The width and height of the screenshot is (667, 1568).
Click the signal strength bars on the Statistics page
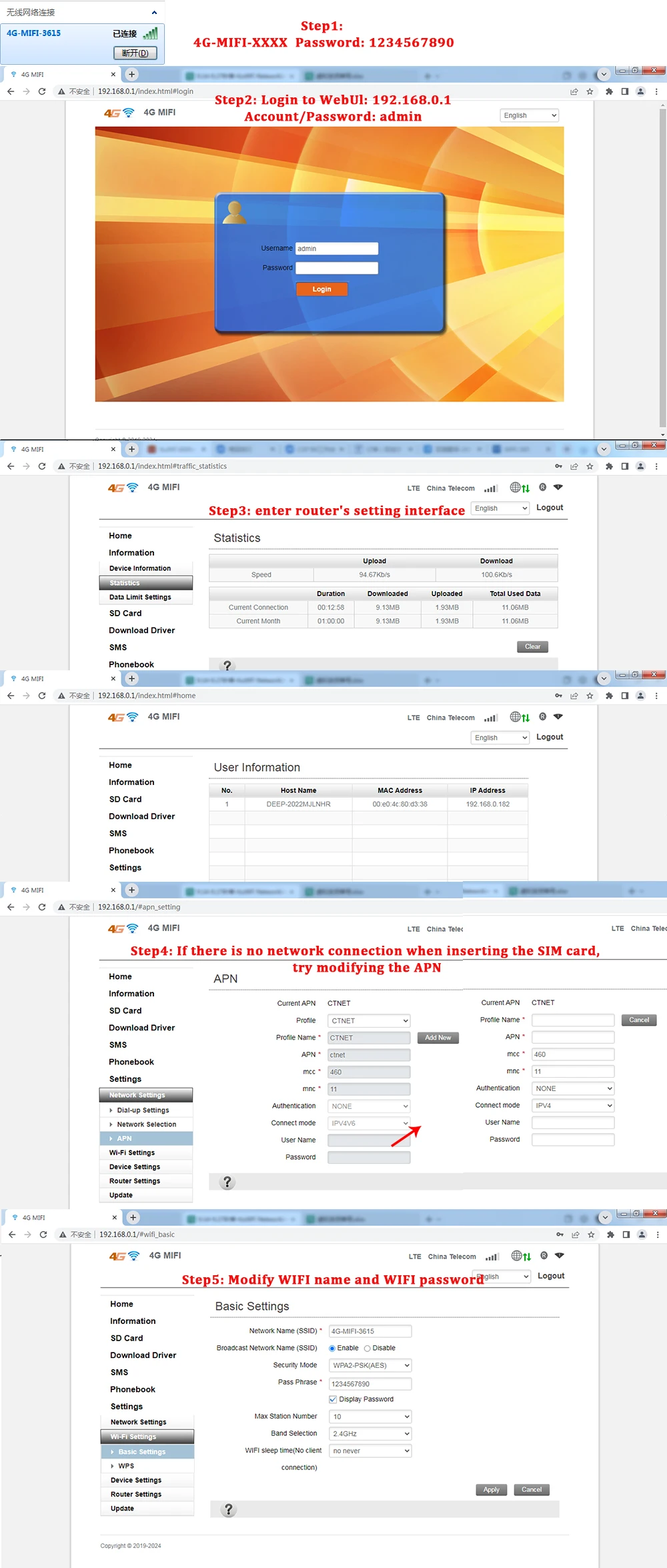point(491,488)
